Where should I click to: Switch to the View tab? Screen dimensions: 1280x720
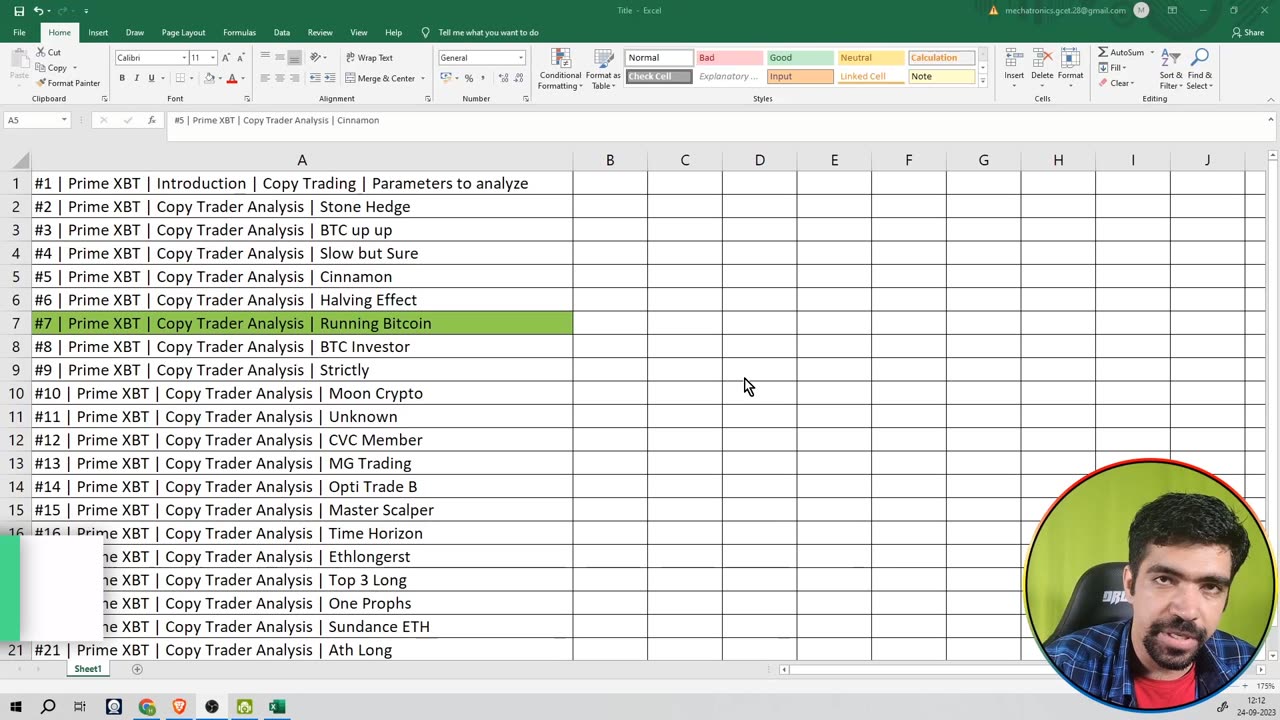359,32
